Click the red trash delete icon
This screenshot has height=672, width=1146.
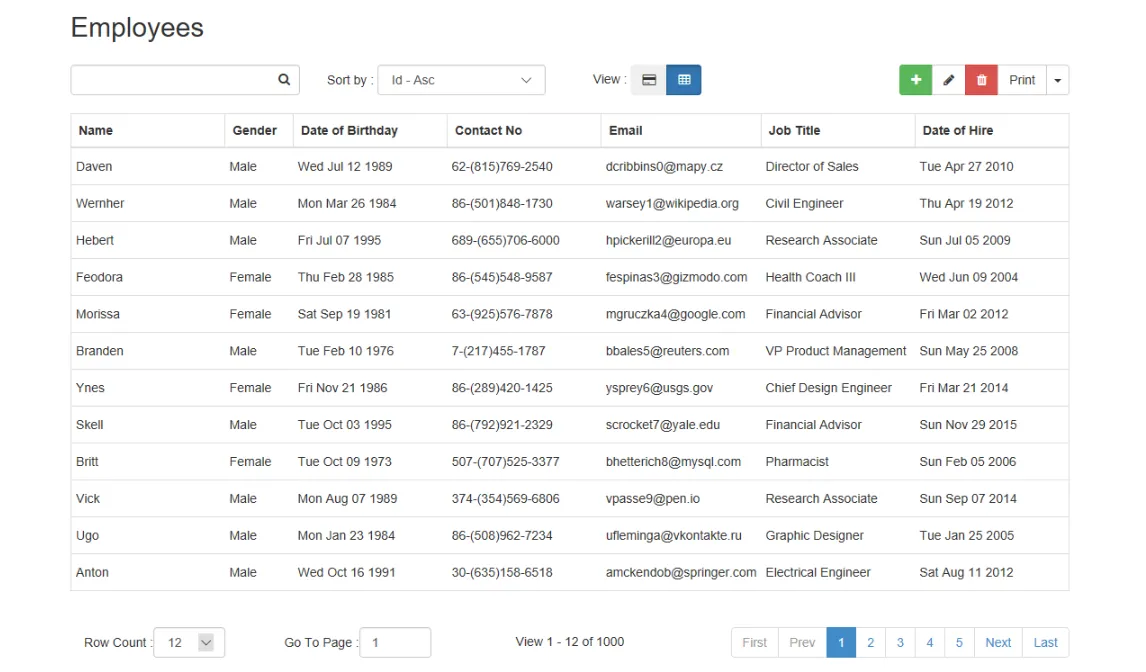(x=981, y=79)
